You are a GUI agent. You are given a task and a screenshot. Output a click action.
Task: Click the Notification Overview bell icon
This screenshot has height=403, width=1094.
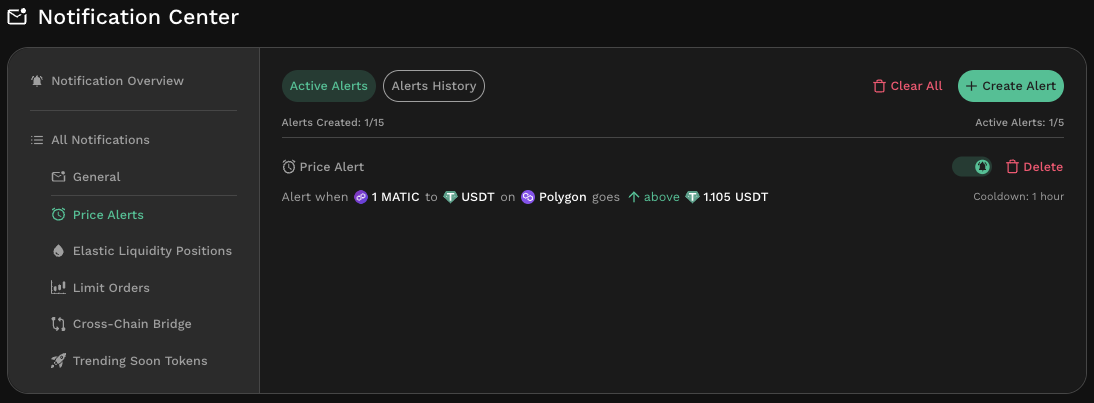click(37, 81)
